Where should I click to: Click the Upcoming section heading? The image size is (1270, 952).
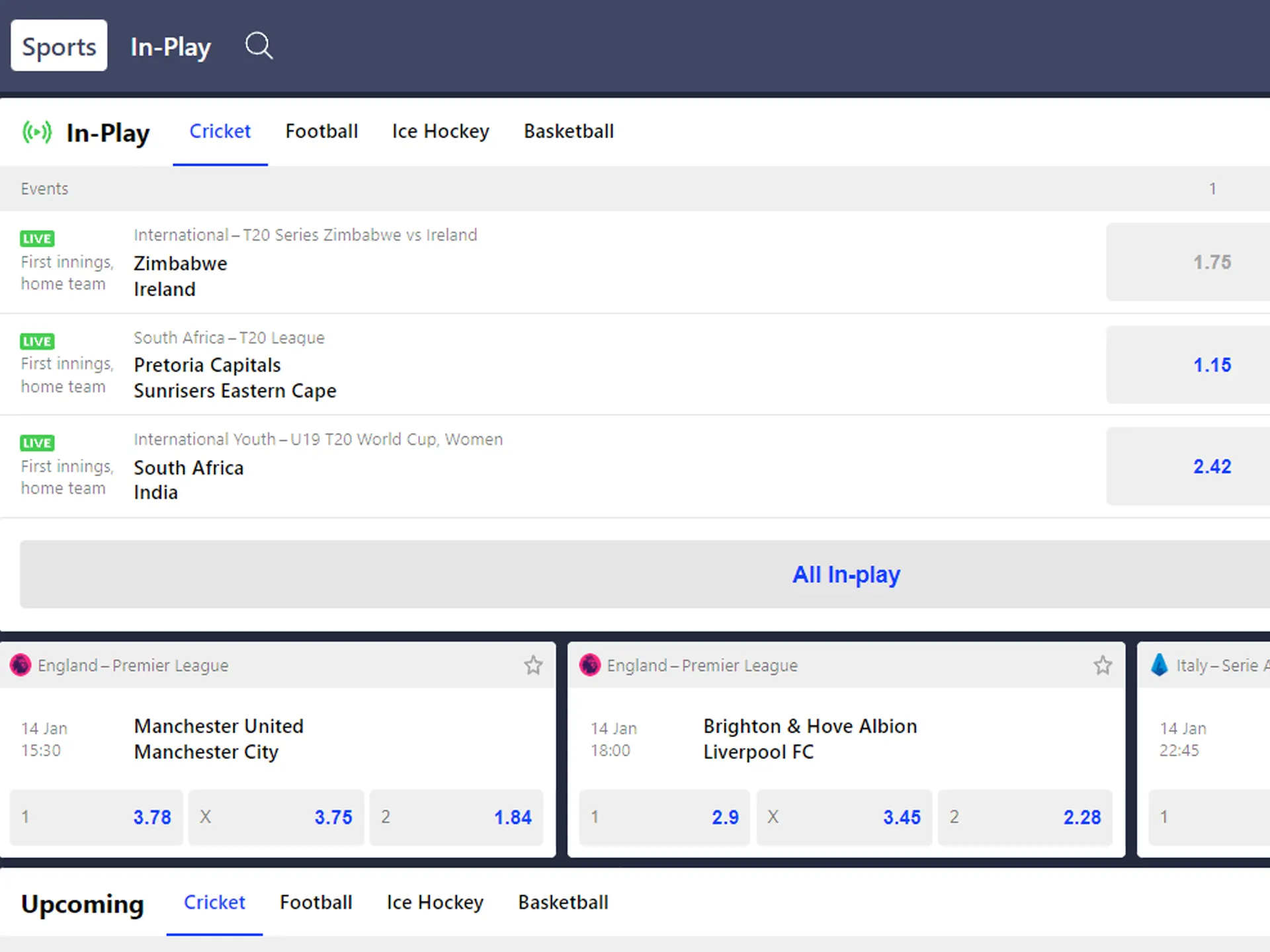pyautogui.click(x=82, y=904)
